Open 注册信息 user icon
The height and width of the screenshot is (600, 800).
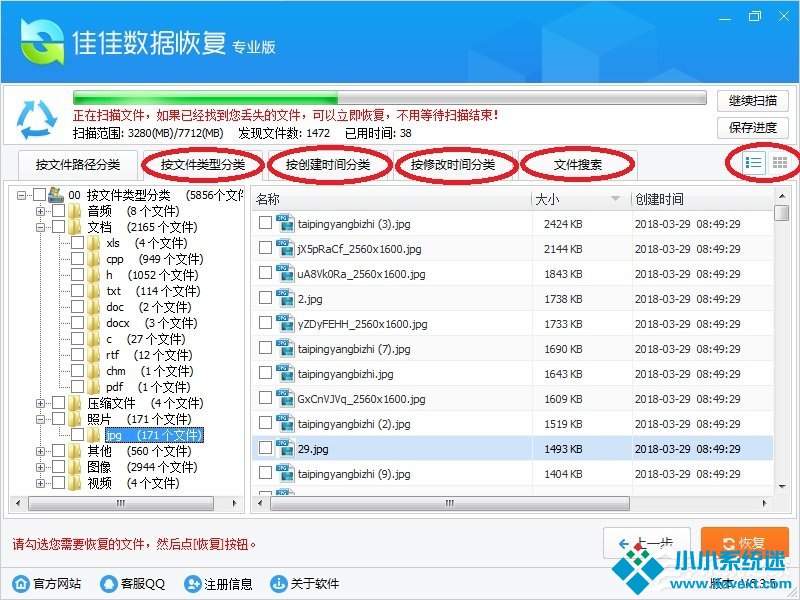(x=192, y=583)
